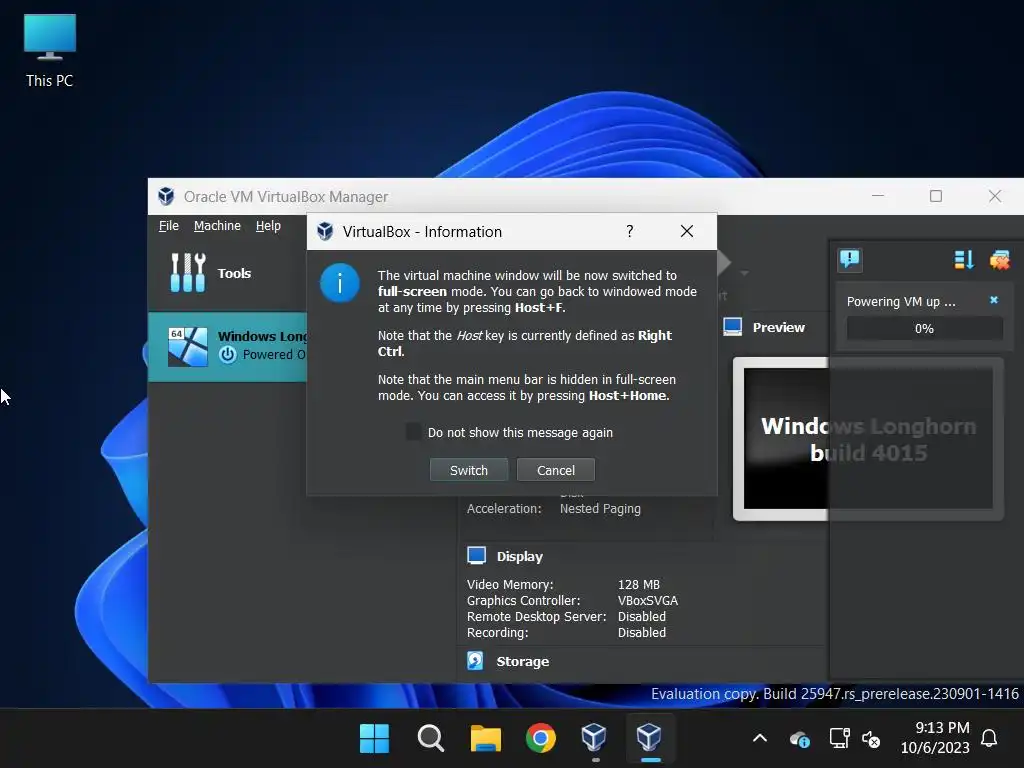This screenshot has height=768, width=1024.
Task: Click the VBoxSVGA graphics controller value
Action: pyautogui.click(x=648, y=601)
